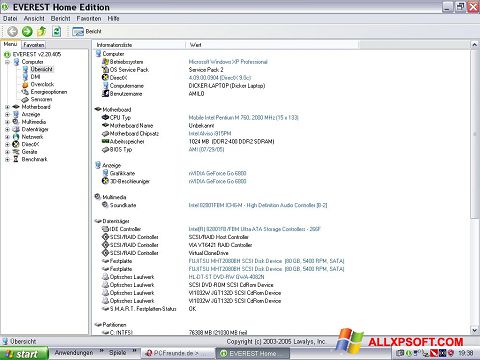The width and height of the screenshot is (480, 360).
Task: Open the Intel Alviso i915PM chipset link
Action: (210, 133)
